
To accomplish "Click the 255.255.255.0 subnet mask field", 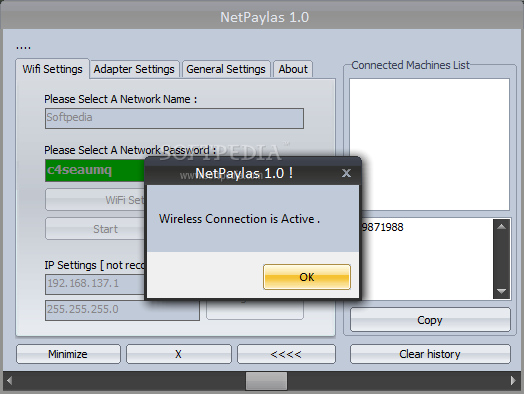I will tap(122, 310).
